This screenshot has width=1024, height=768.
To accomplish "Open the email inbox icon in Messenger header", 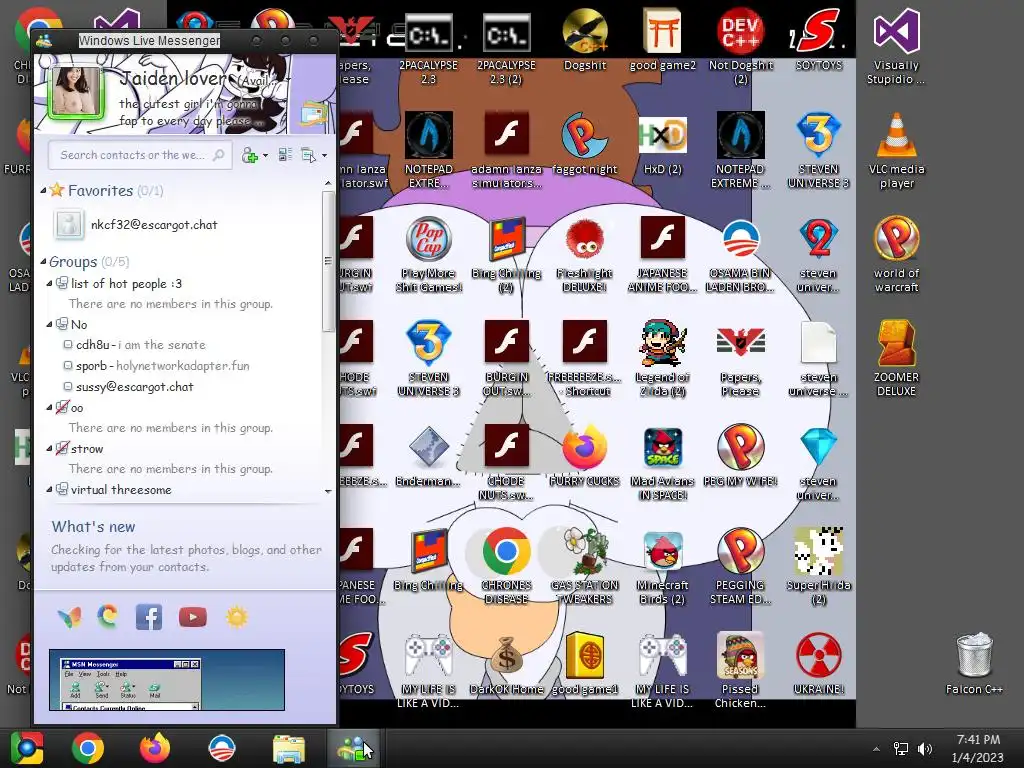I will (x=314, y=114).
